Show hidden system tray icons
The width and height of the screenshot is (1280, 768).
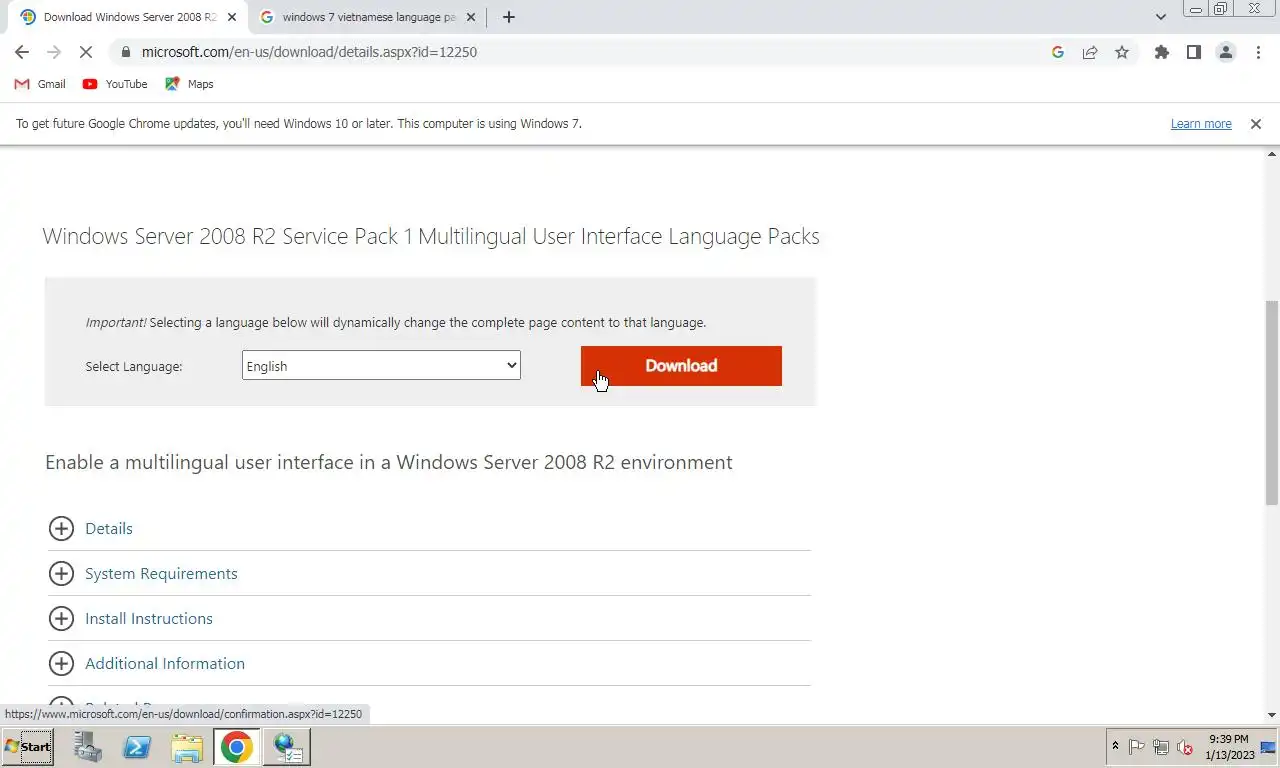pos(1116,746)
